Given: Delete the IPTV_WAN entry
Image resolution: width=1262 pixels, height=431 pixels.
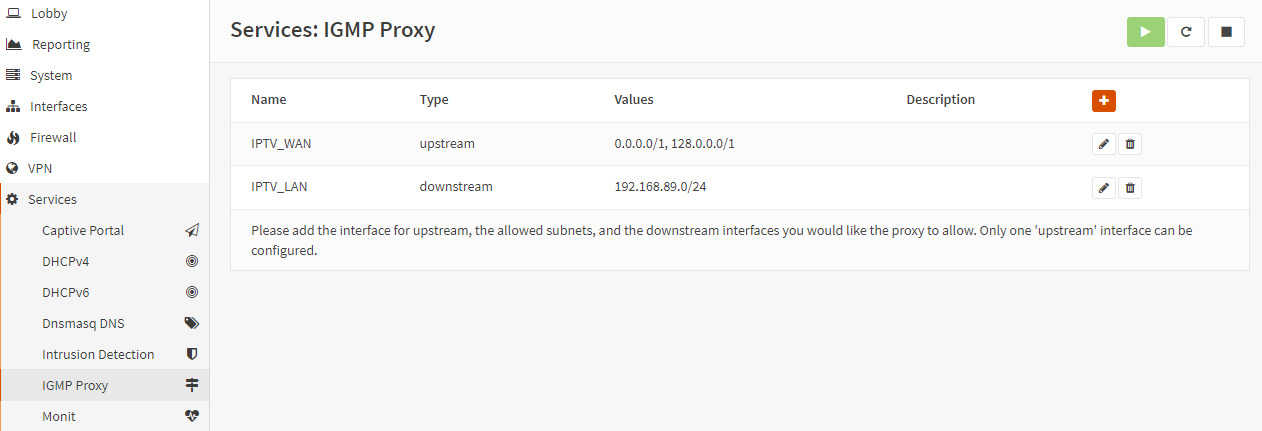Looking at the screenshot, I should [x=1130, y=144].
